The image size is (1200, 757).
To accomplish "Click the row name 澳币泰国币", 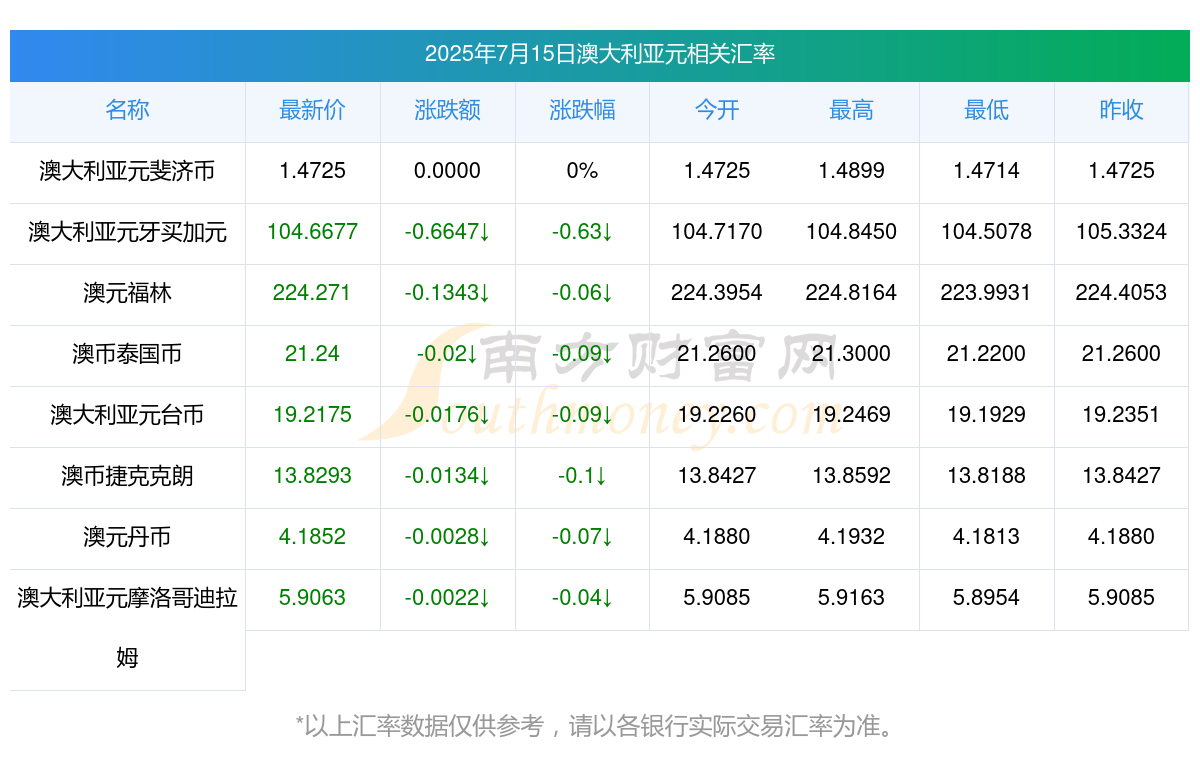I will [127, 354].
